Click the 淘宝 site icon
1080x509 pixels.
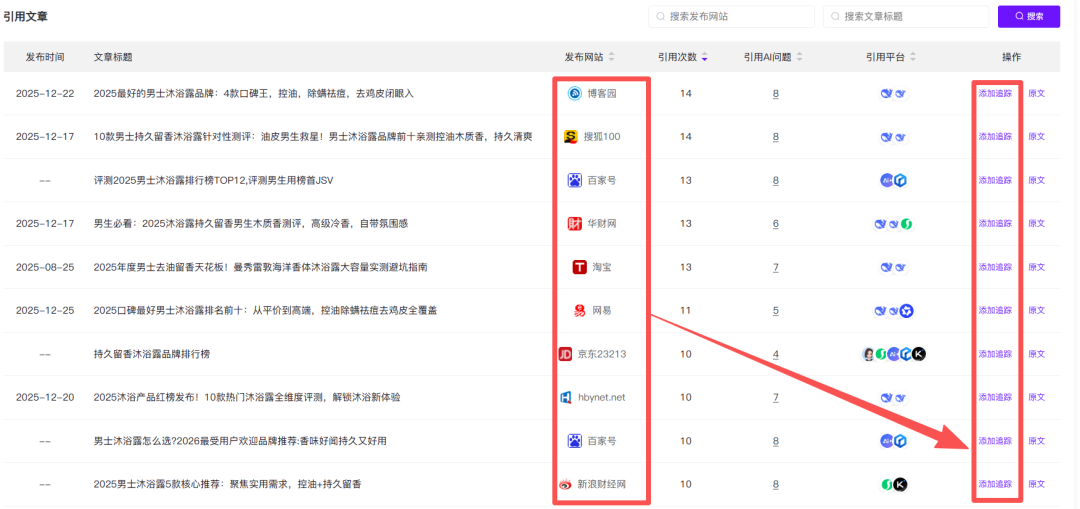579,267
